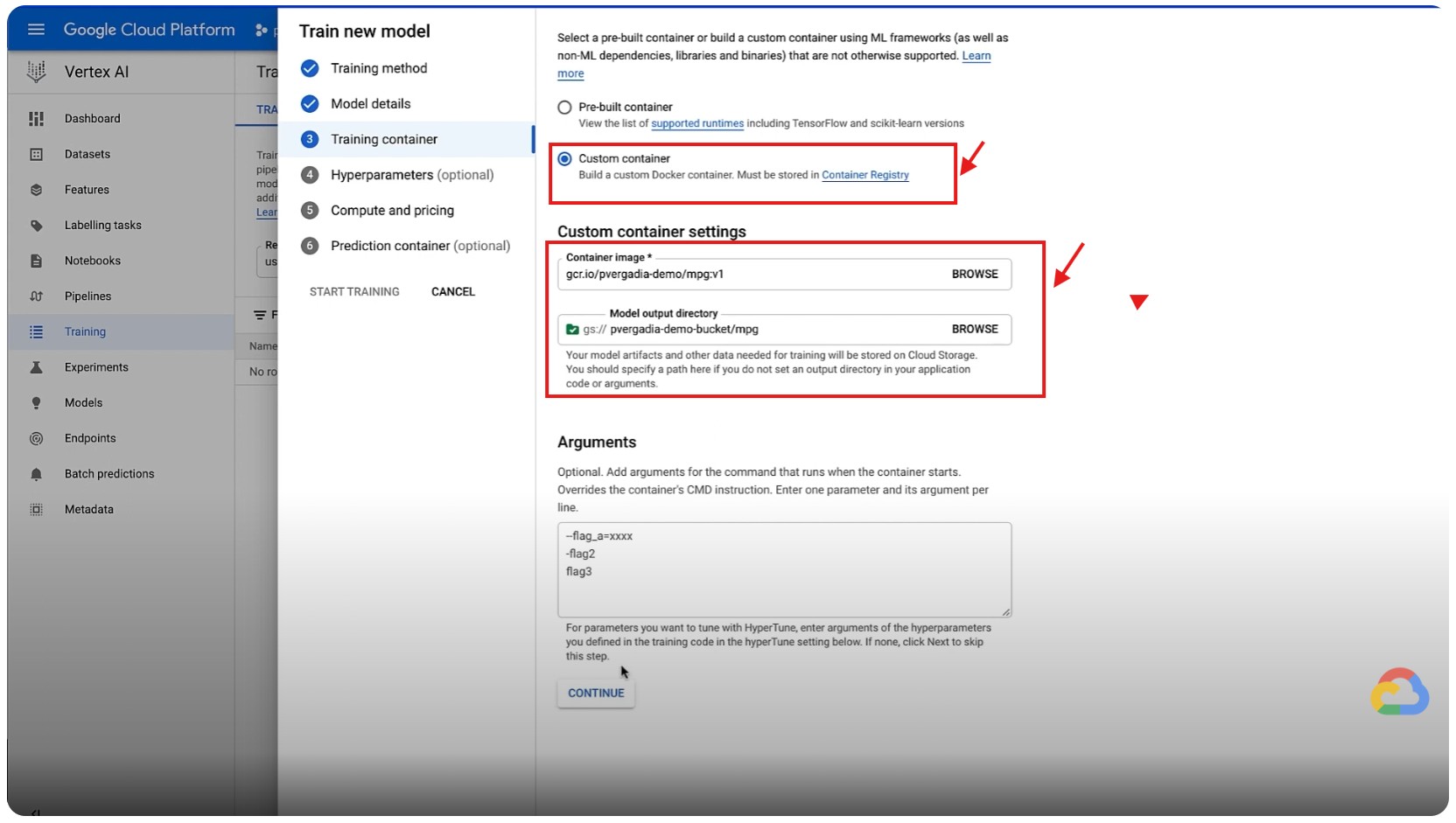Open Features via its sidebar icon
Image resolution: width=1456 pixels, height=823 pixels.
coord(36,190)
